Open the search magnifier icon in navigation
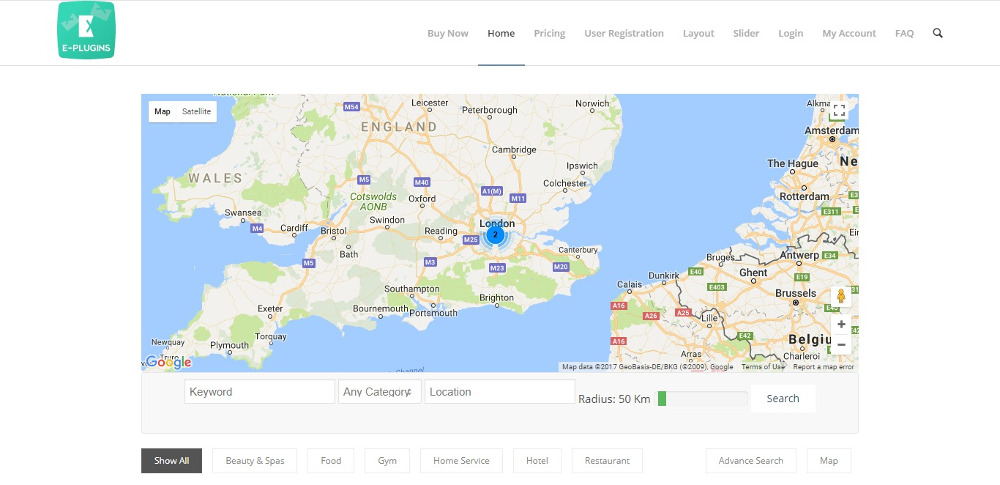This screenshot has height=485, width=1000. click(x=938, y=33)
